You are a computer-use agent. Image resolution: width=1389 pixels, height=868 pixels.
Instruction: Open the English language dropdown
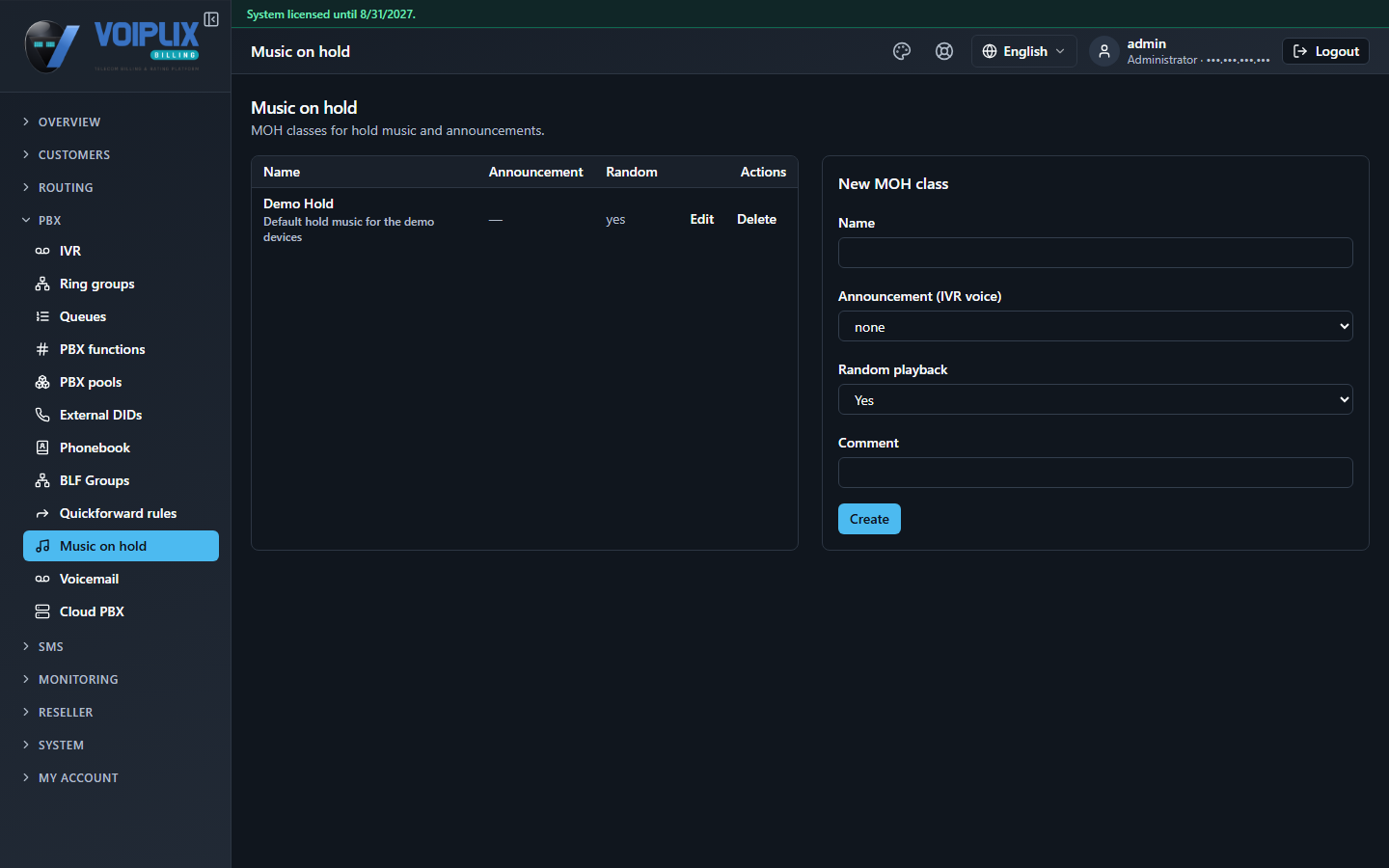coord(1023,51)
